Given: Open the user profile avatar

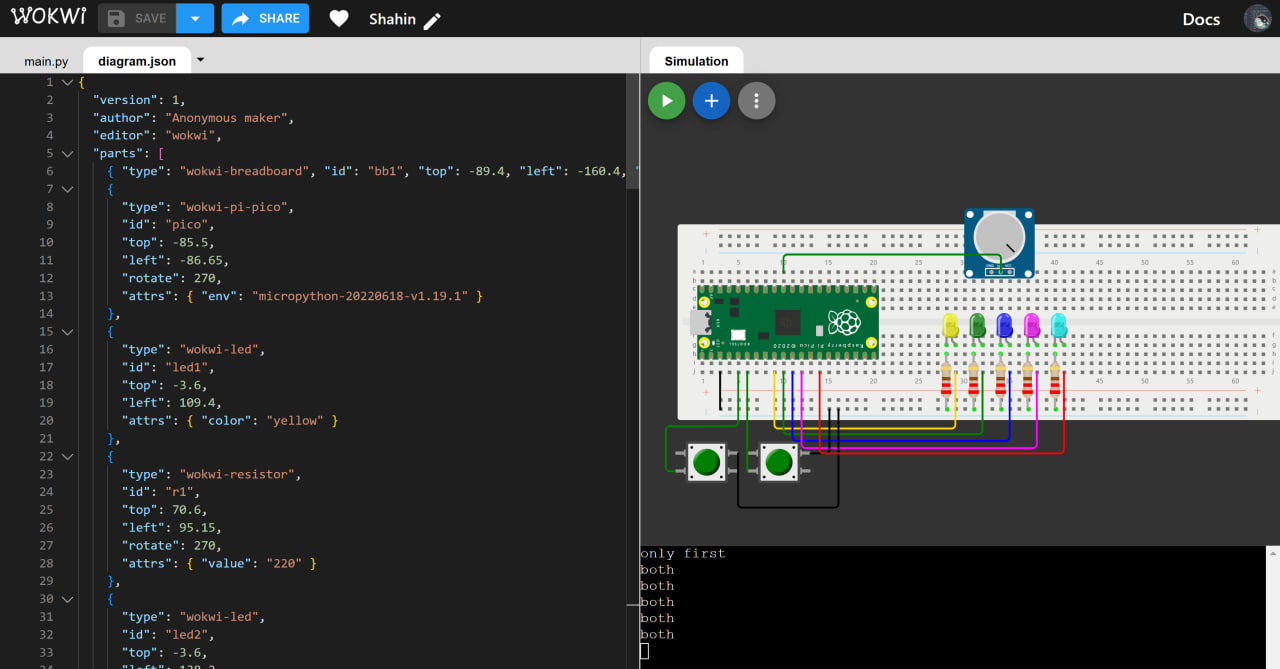Looking at the screenshot, I should click(1257, 18).
